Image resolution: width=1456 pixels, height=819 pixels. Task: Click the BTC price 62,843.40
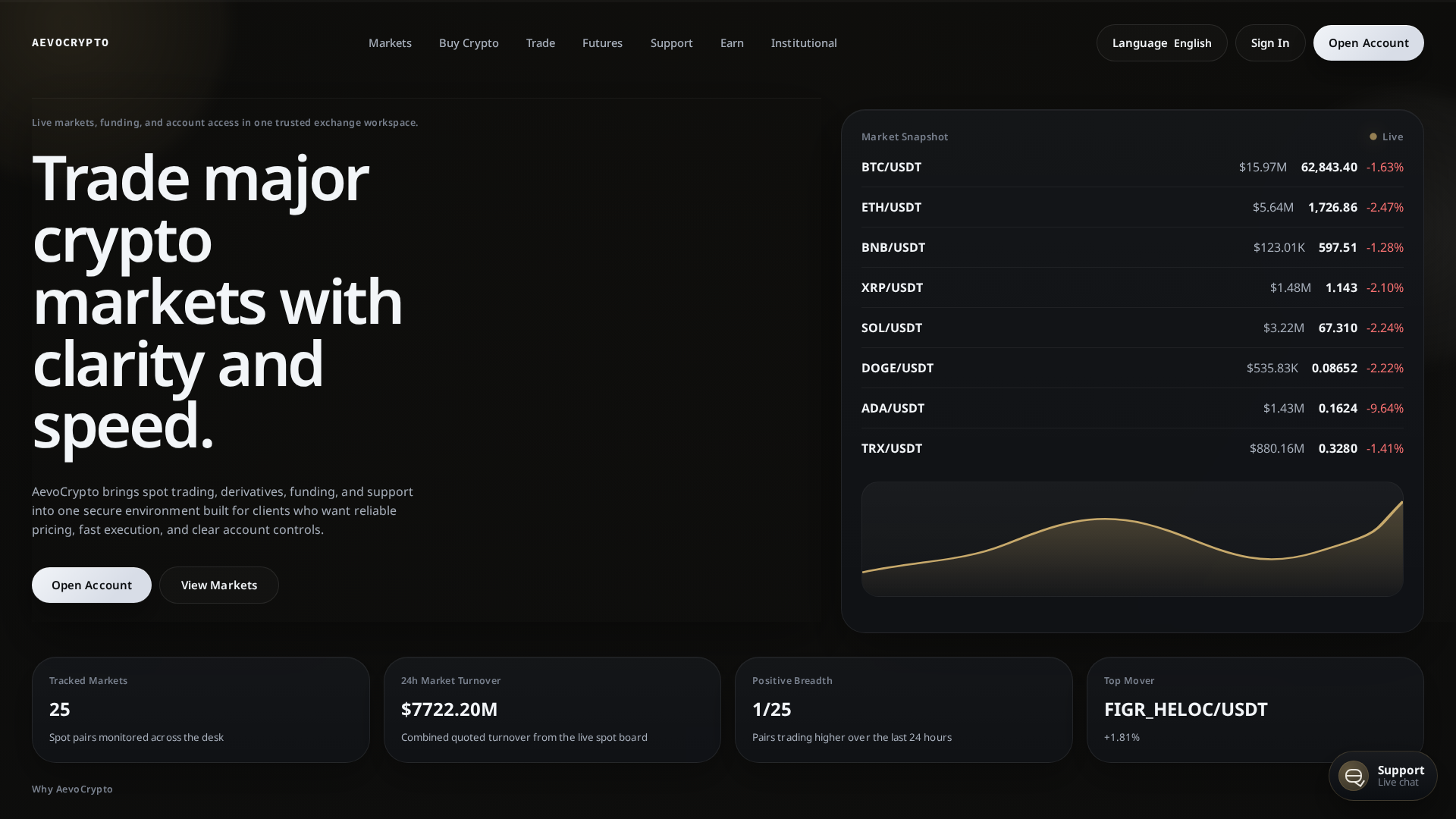click(x=1329, y=167)
